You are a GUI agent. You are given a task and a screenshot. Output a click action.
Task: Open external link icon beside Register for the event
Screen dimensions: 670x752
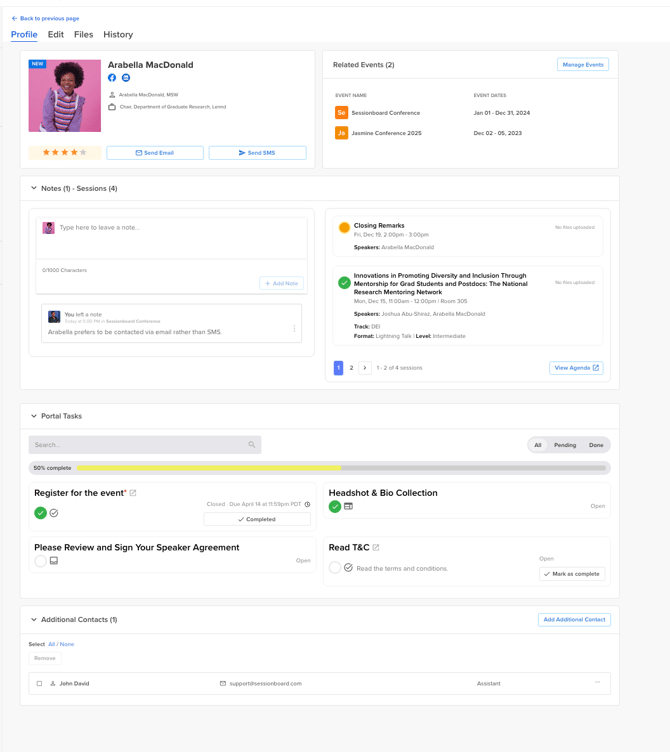click(133, 493)
